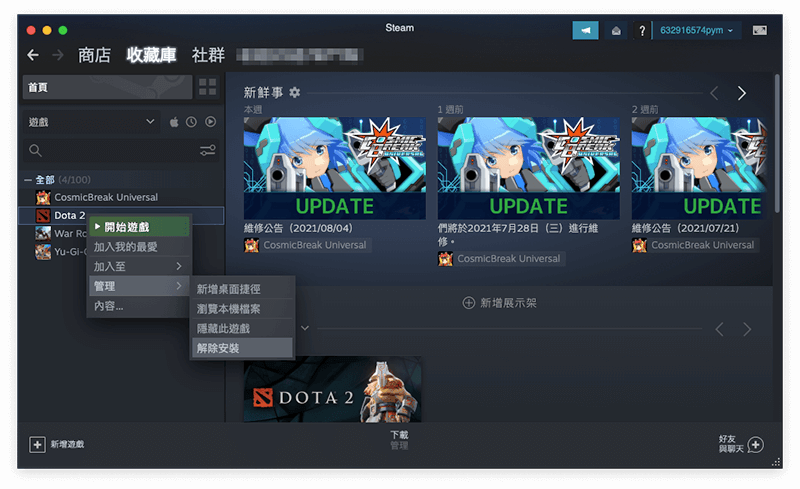Open the 維修公告（2021/08/04）news title
The height and width of the screenshot is (489, 800).
(298, 228)
